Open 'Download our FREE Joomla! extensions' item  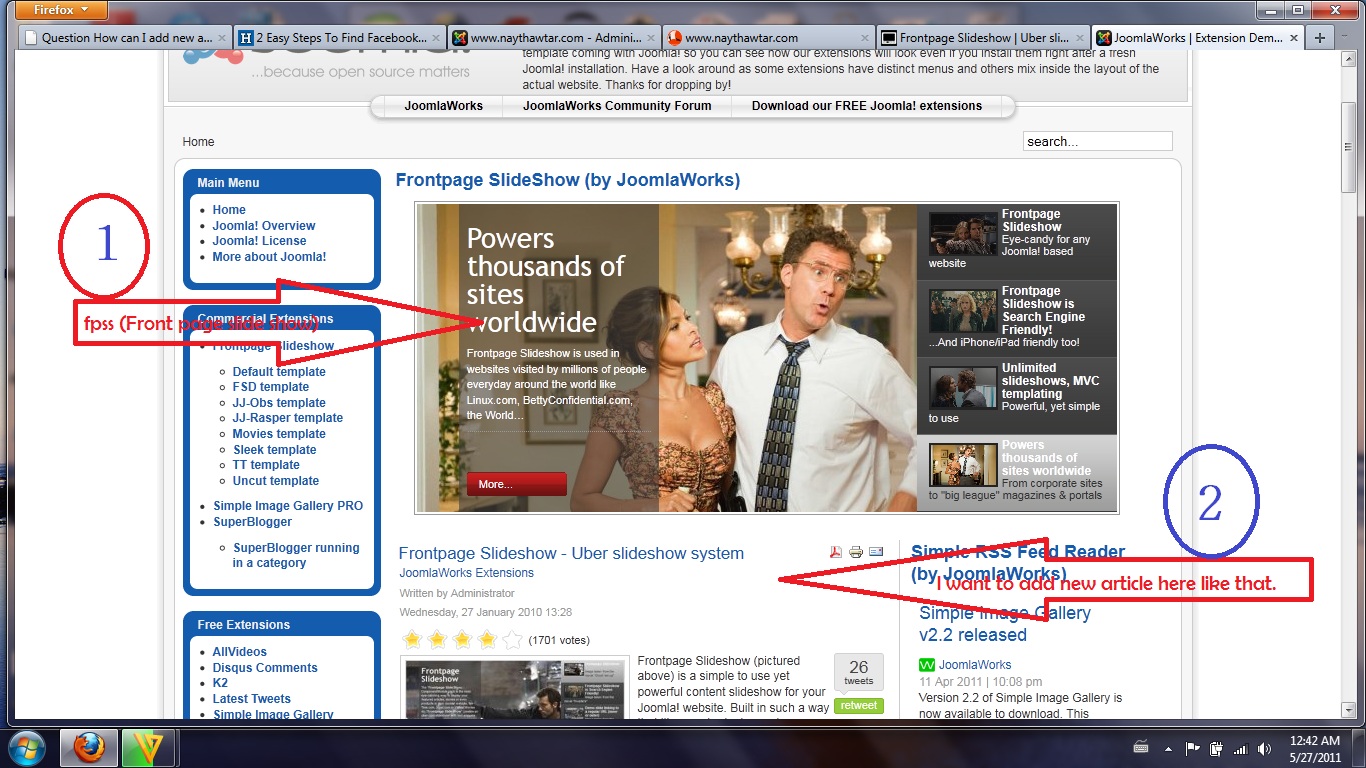pyautogui.click(x=867, y=106)
